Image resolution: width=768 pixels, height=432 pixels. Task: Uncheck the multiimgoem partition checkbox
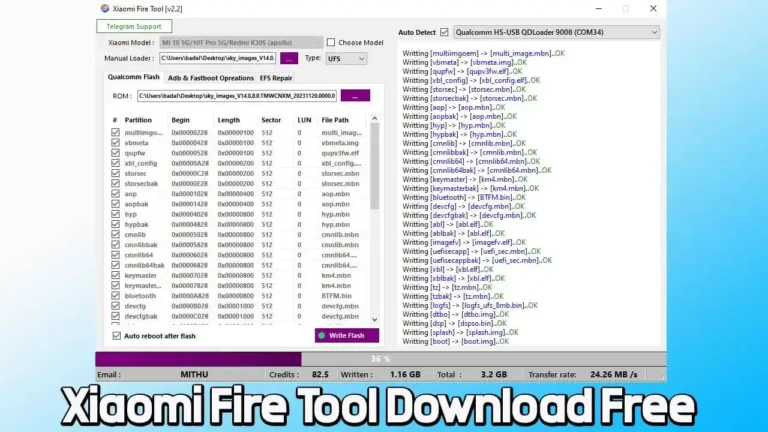(x=115, y=132)
